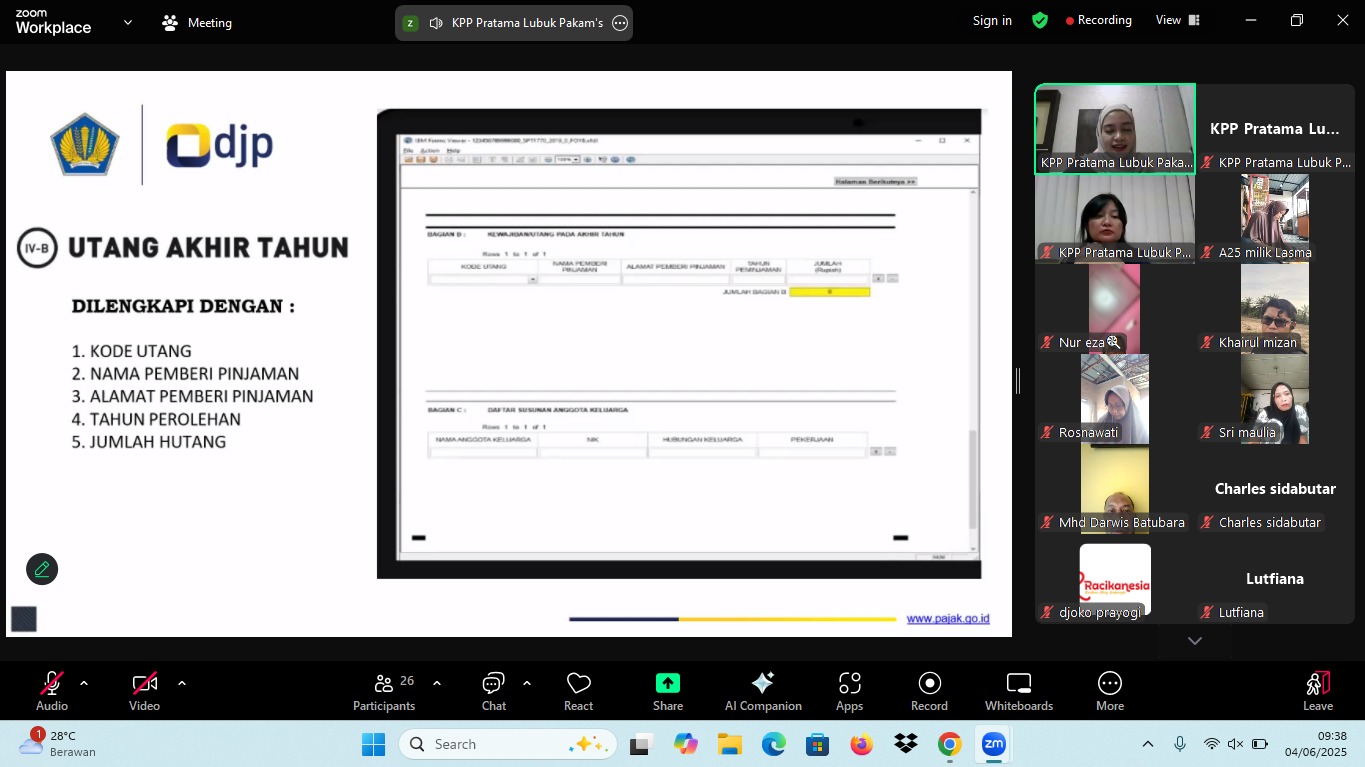Open the Zoom Workplace dropdown chevron
Screen dimensions: 1365x767
tap(127, 22)
